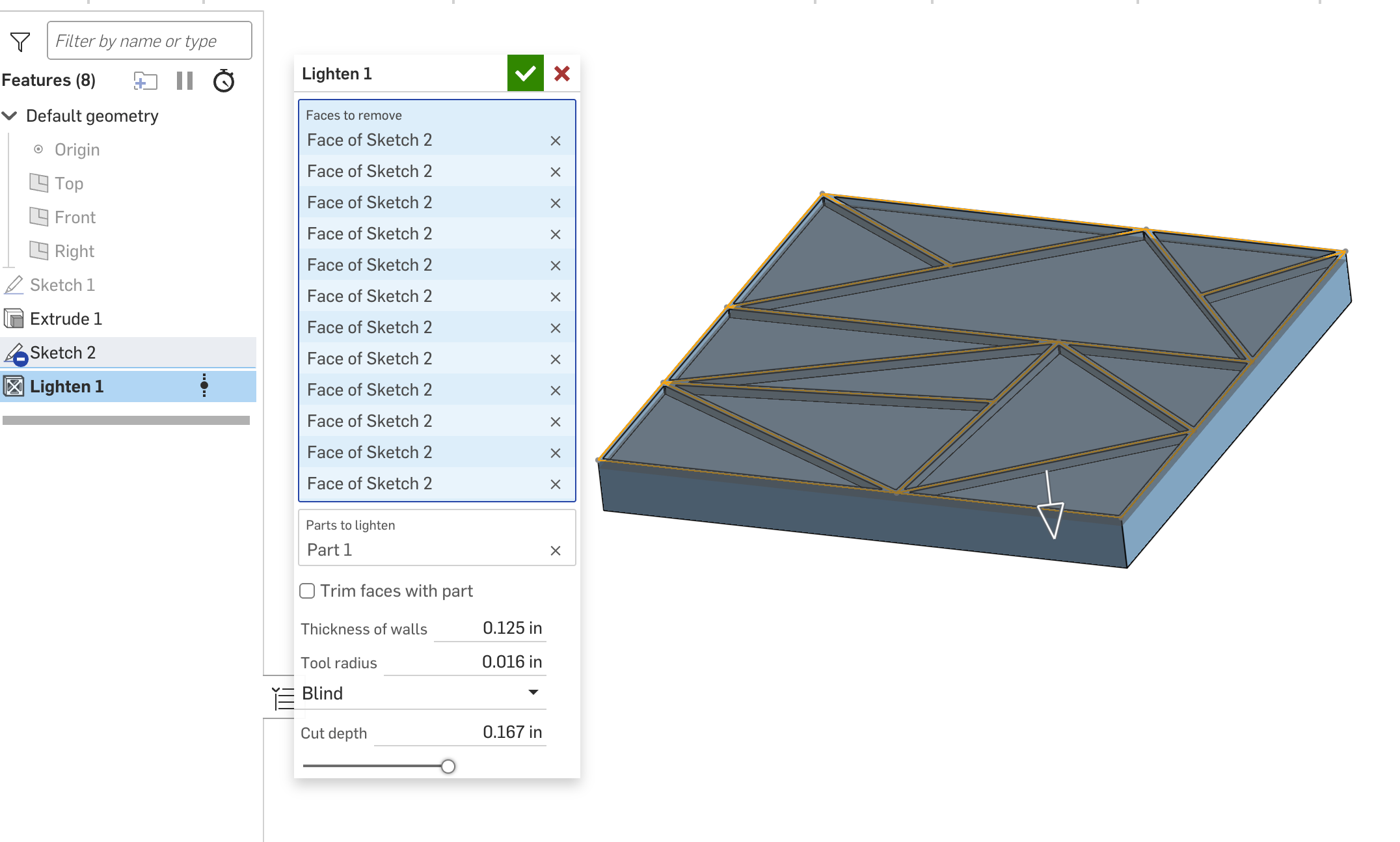Click the Cut depth slider handle

pyautogui.click(x=448, y=766)
